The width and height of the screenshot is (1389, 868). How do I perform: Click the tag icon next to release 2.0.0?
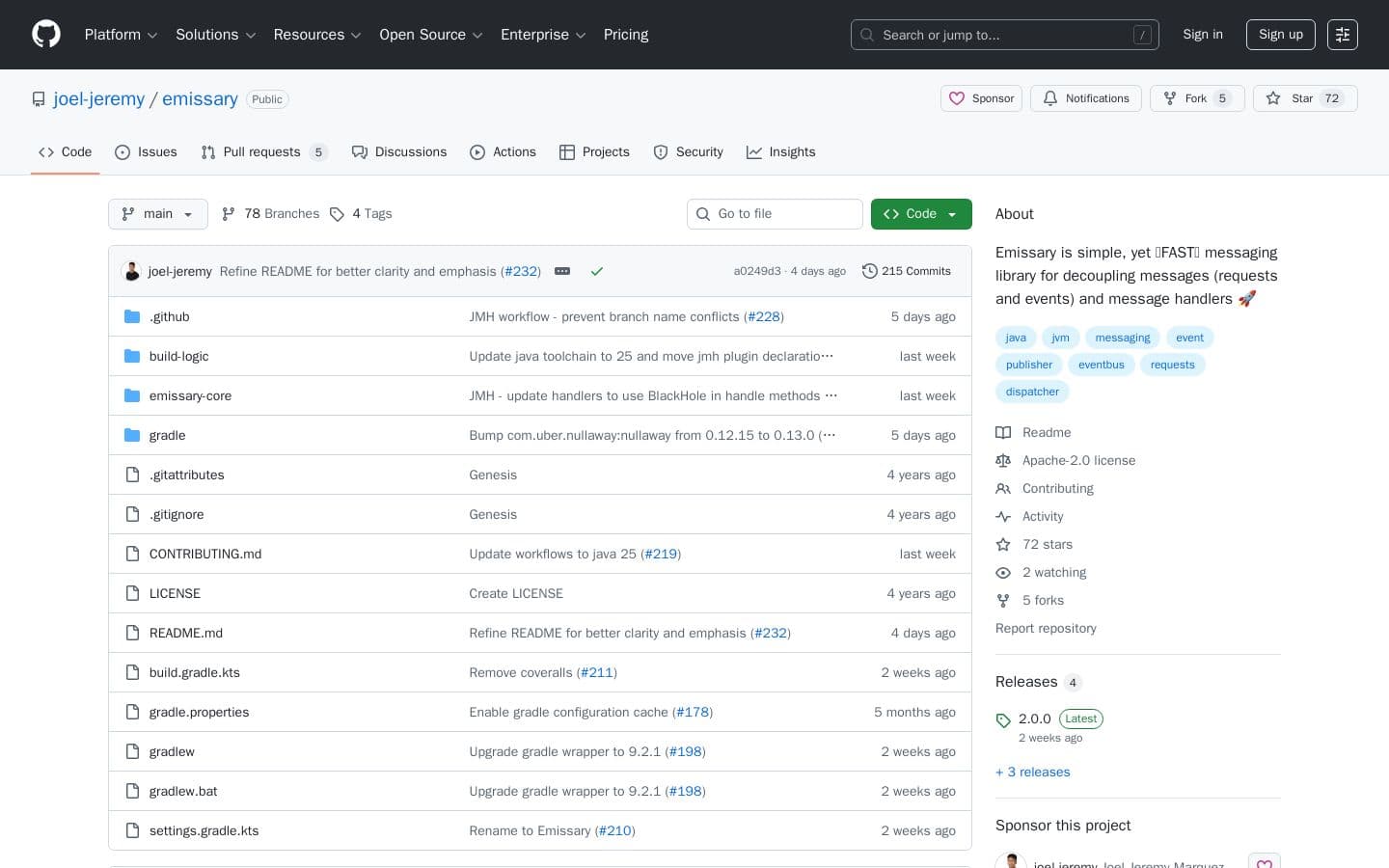point(1003,719)
